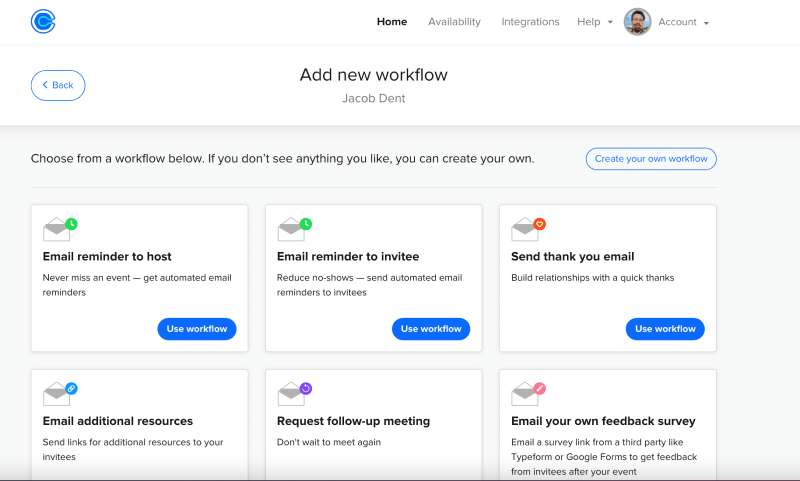Select the Request follow-up meeting card title
Image resolution: width=800 pixels, height=481 pixels.
(x=353, y=421)
